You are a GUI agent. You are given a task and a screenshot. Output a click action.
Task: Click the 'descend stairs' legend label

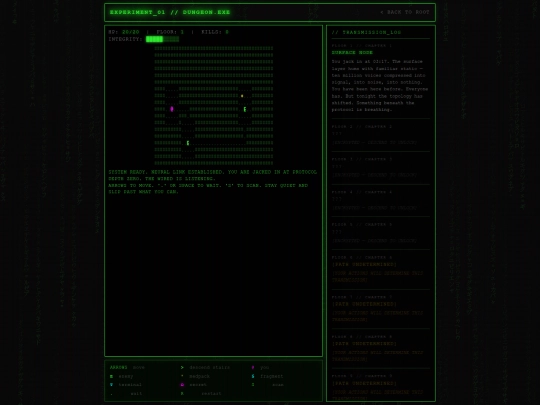tap(210, 367)
